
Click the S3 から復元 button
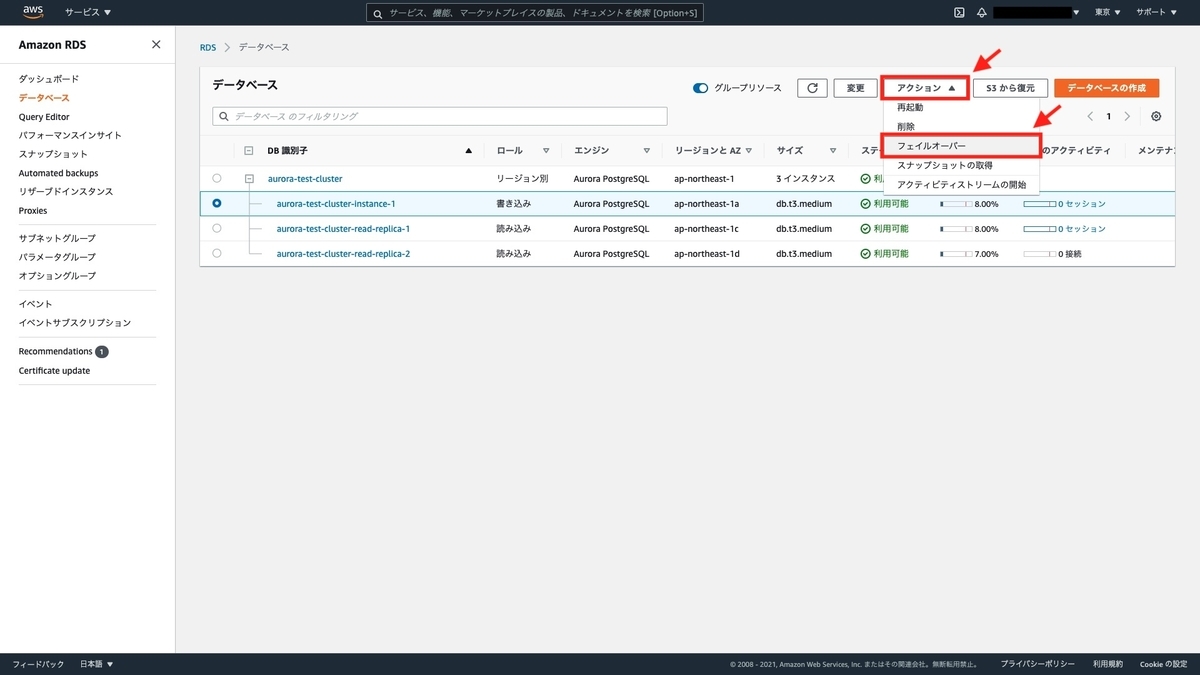pyautogui.click(x=1010, y=88)
